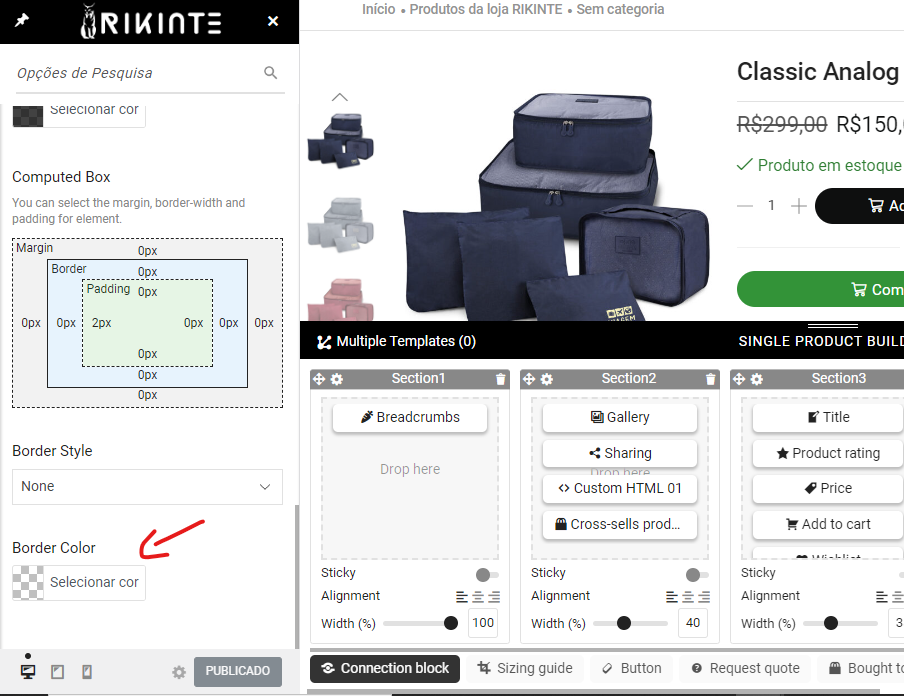Delete Section2 with trash icon
904x696 pixels.
point(710,379)
